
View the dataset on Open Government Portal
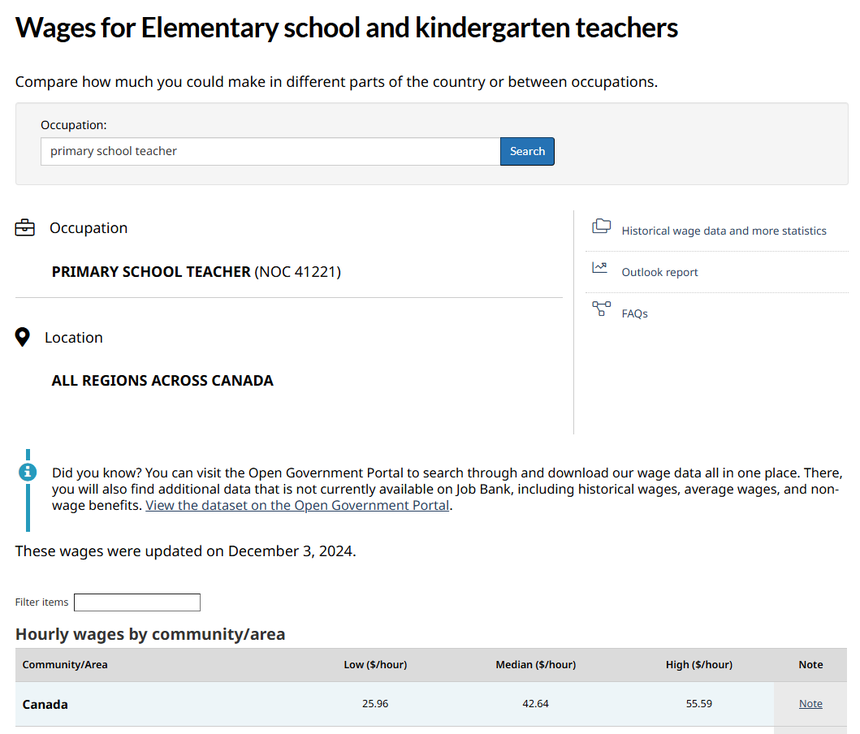298,506
